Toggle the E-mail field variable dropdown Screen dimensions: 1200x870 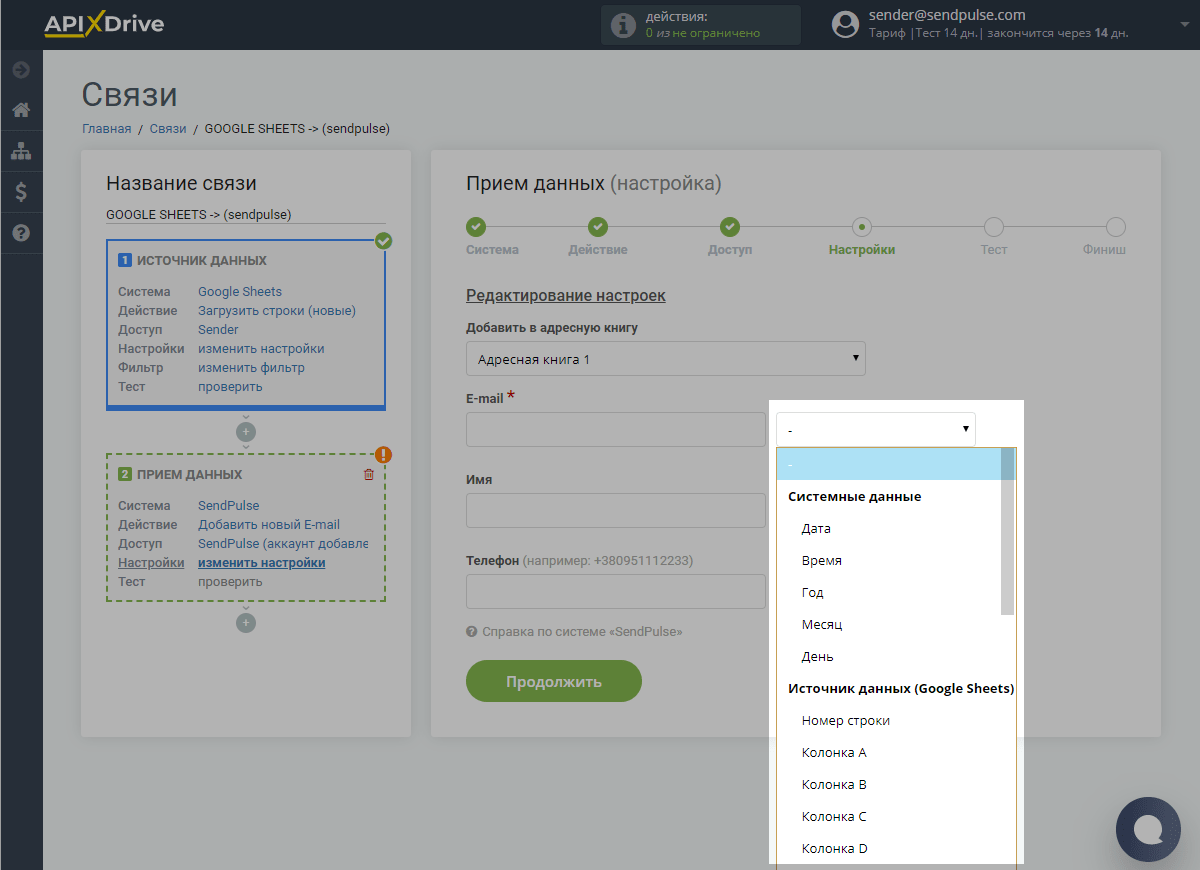(875, 429)
